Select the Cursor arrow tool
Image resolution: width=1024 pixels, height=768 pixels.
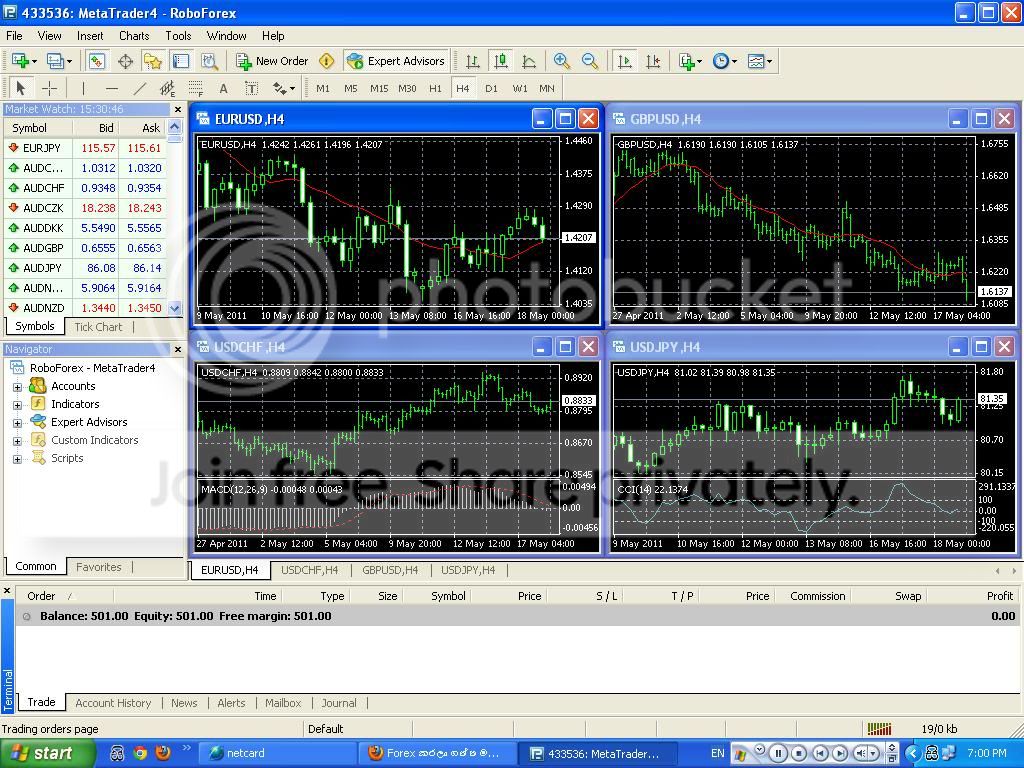21,88
